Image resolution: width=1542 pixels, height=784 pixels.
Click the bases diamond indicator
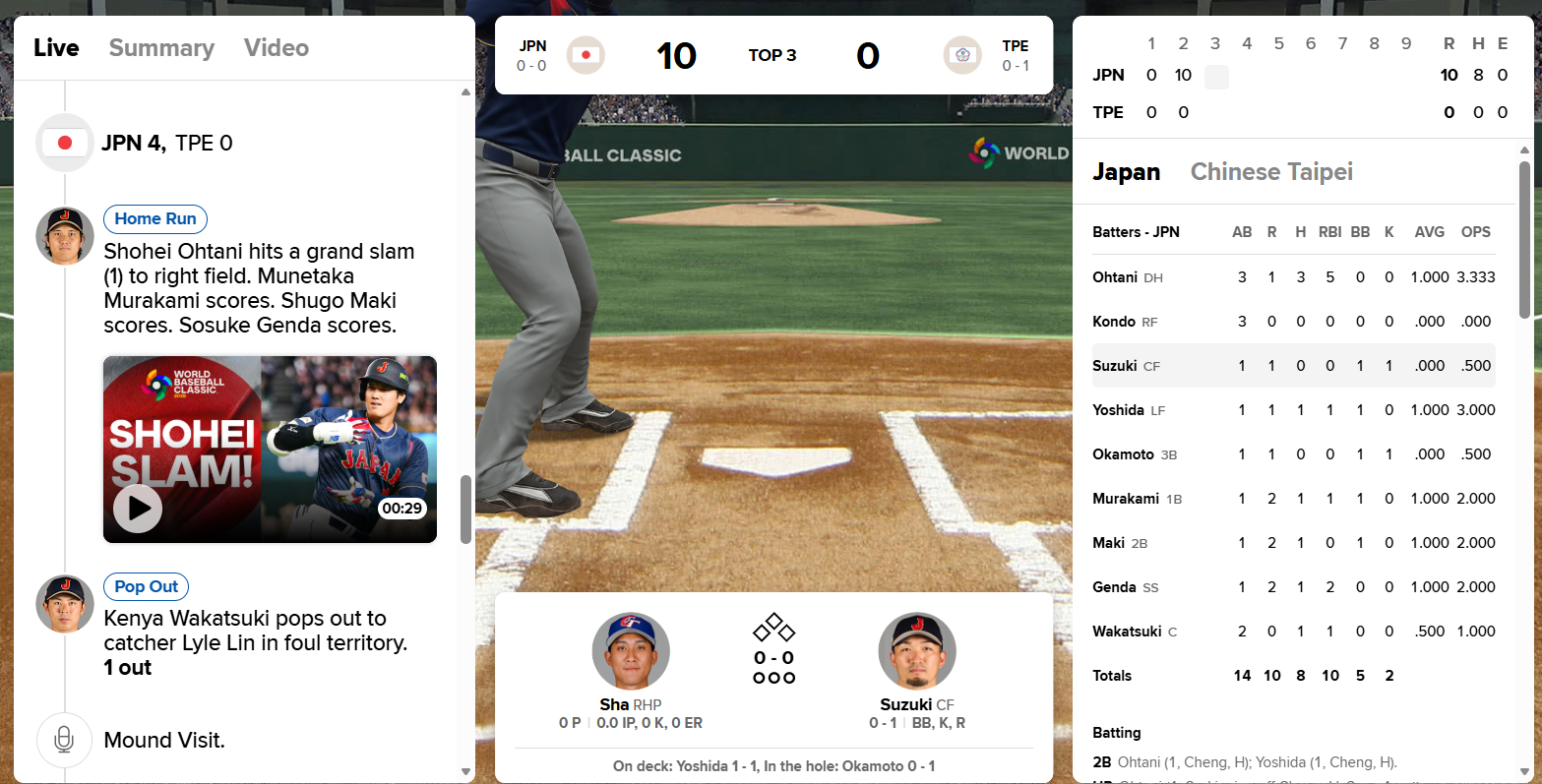click(773, 628)
